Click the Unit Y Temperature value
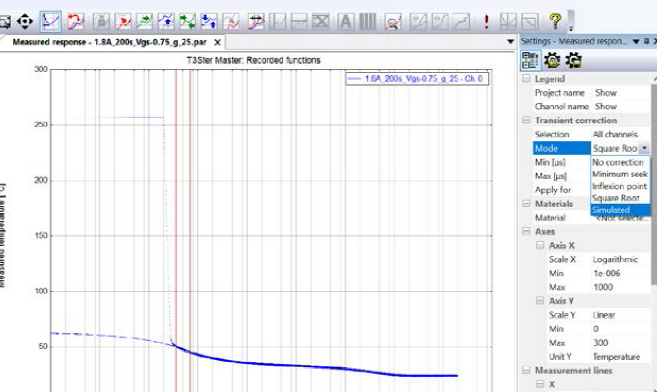The height and width of the screenshot is (392, 657). 616,357
